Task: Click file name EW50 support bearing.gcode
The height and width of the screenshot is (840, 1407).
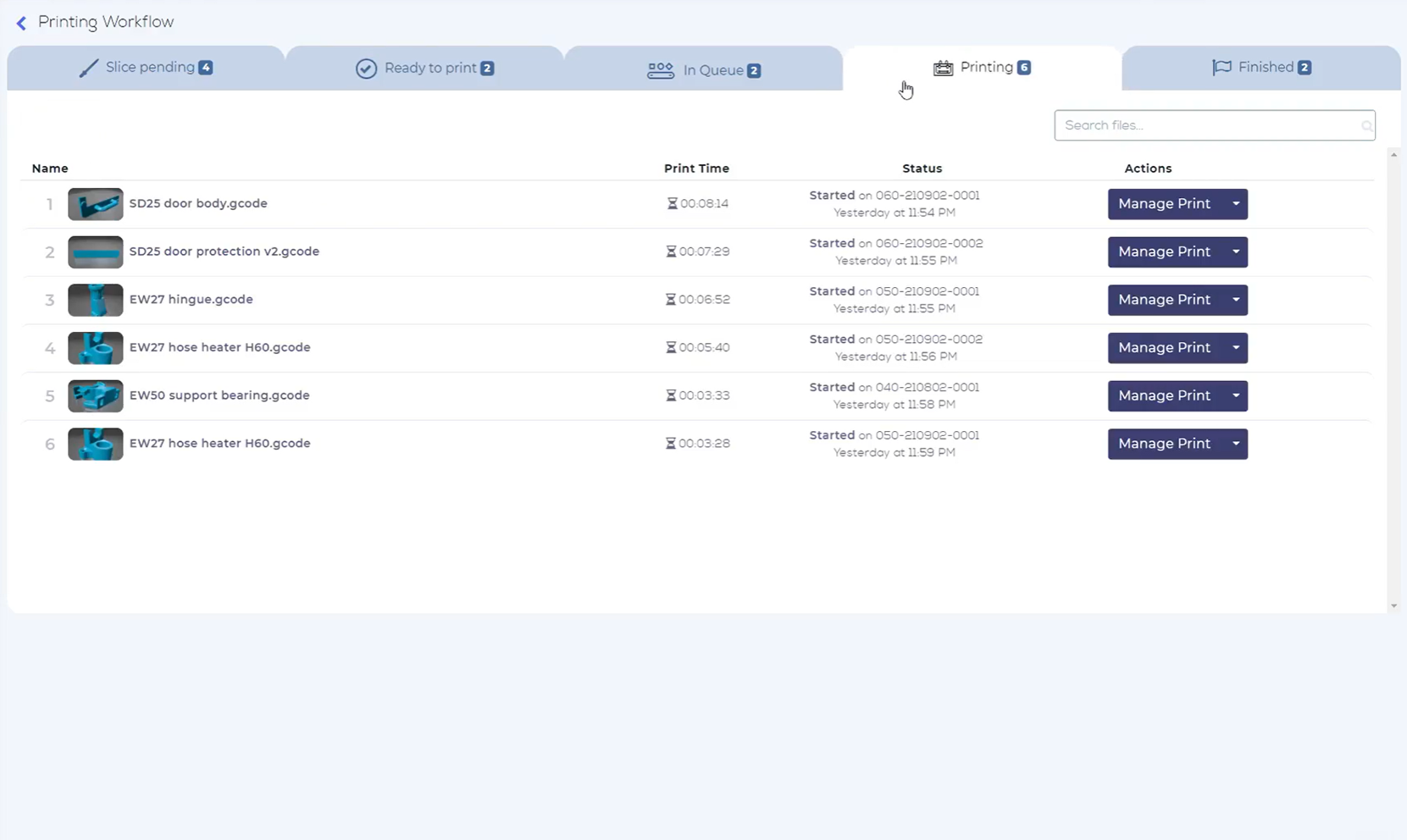Action: pos(219,395)
